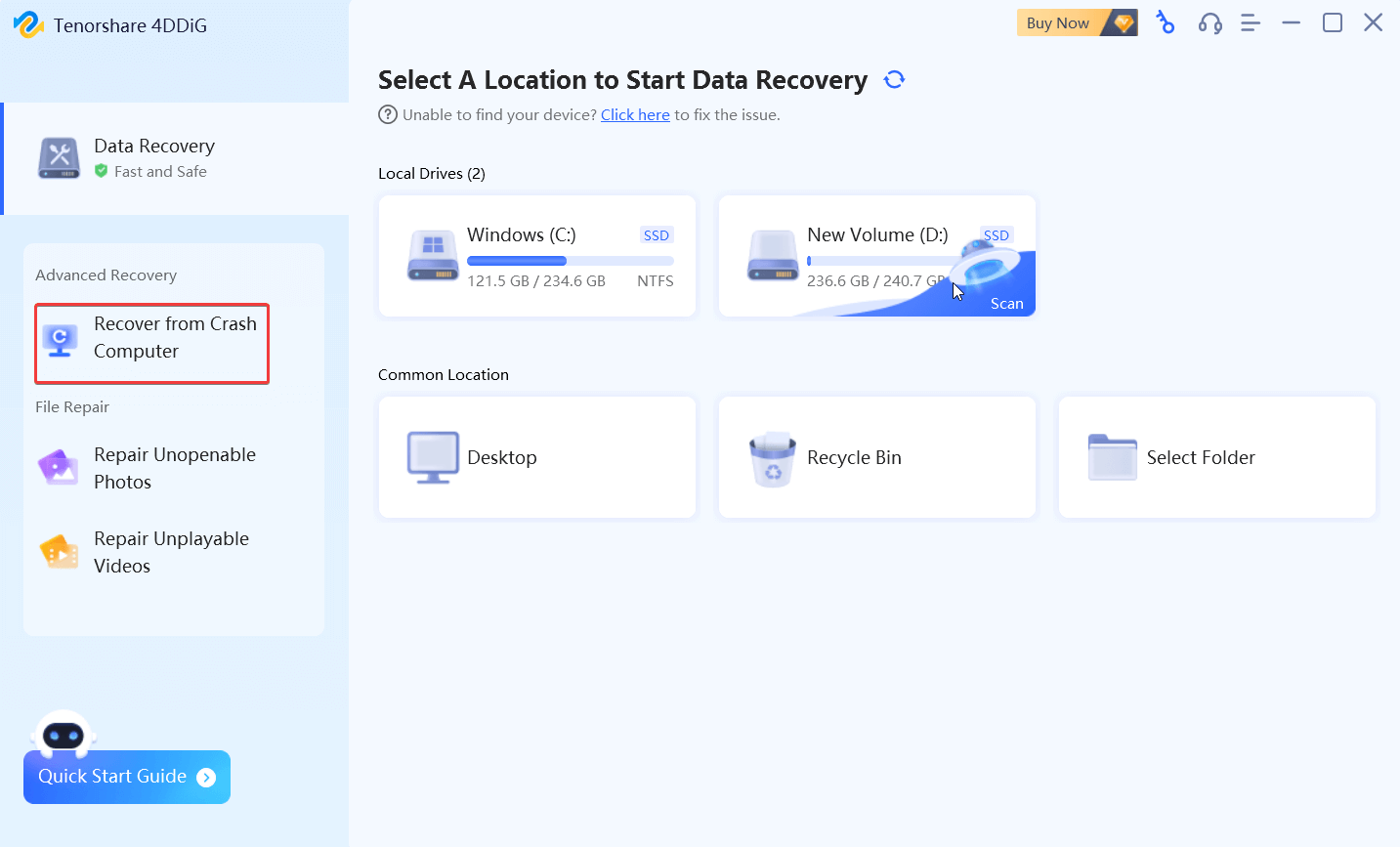This screenshot has height=847, width=1400.
Task: Click the NTFS label on Windows (C:)
Action: pos(656,281)
